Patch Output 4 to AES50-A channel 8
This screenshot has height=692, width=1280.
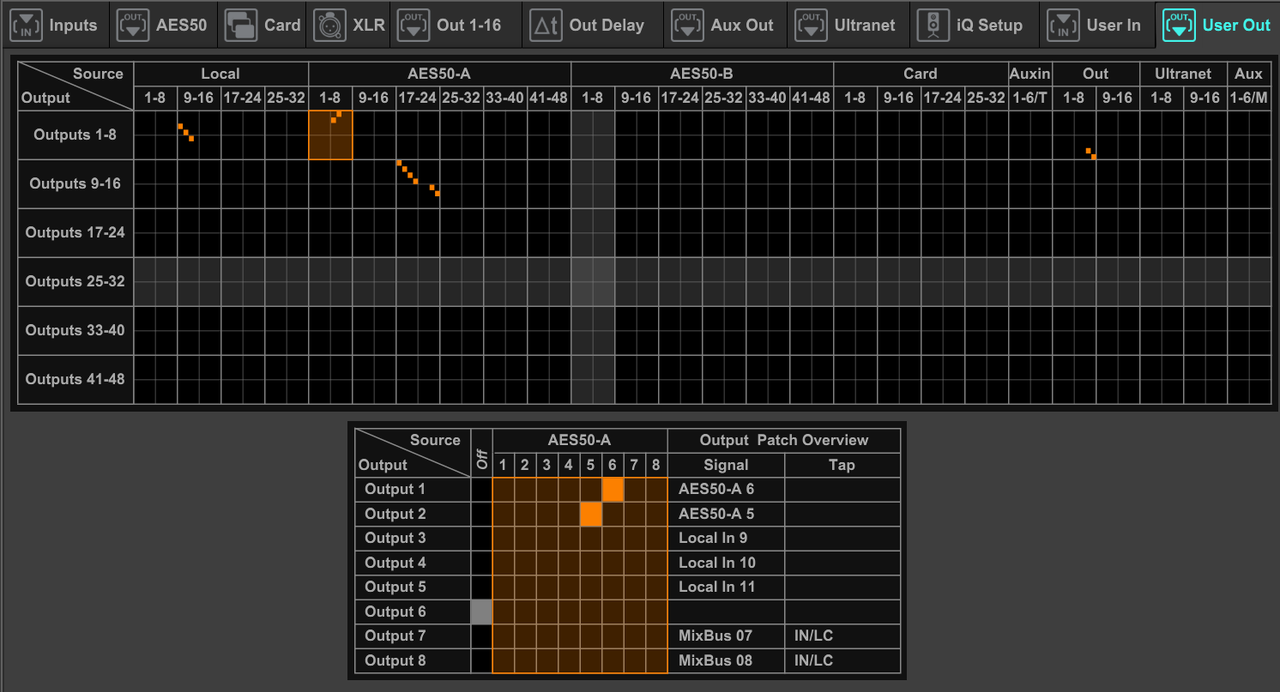point(656,563)
